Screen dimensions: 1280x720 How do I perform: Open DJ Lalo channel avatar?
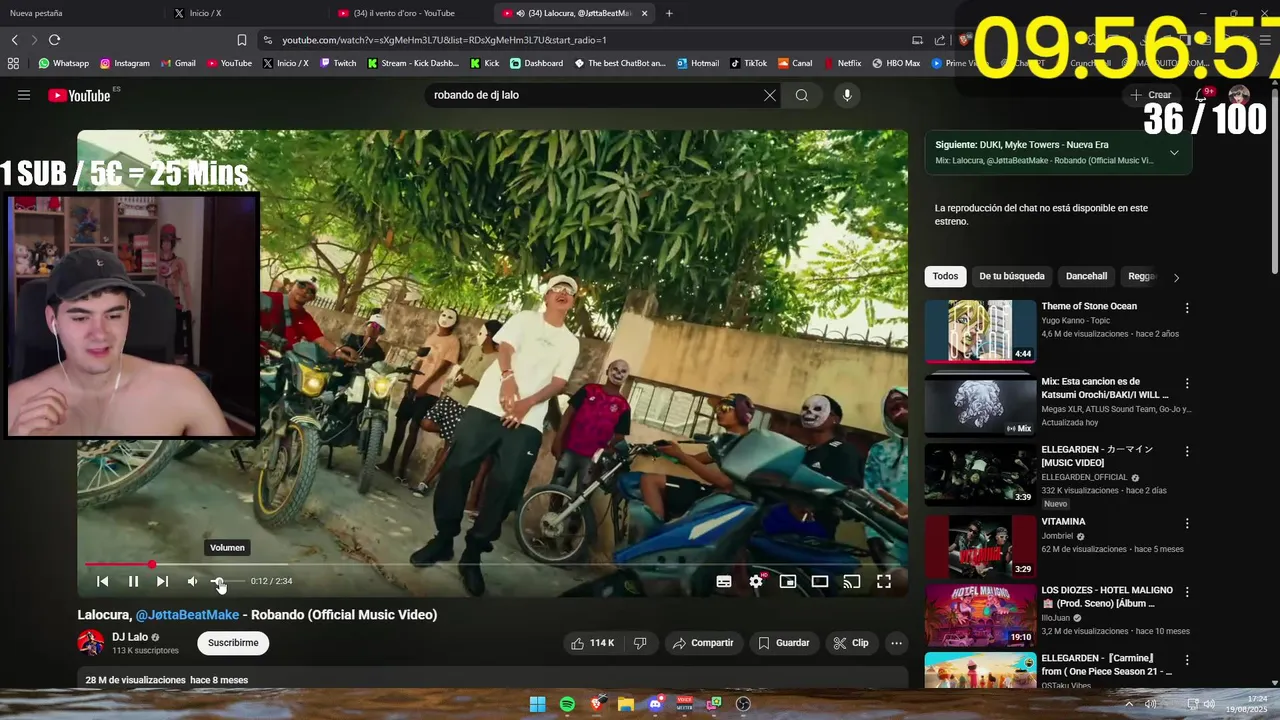tap(91, 642)
